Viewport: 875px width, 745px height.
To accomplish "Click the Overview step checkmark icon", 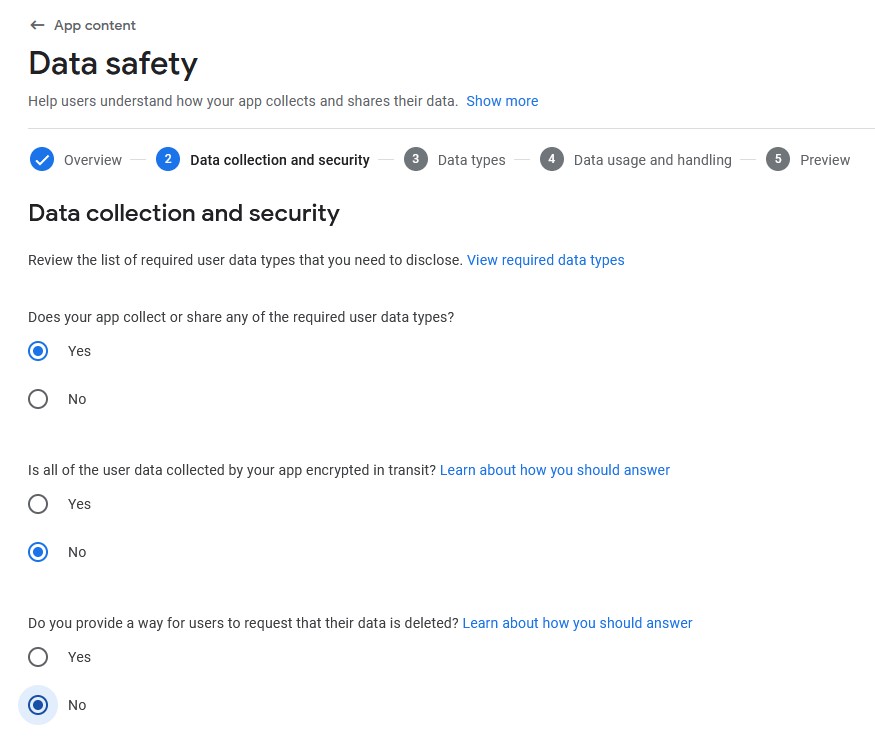I will 41,160.
